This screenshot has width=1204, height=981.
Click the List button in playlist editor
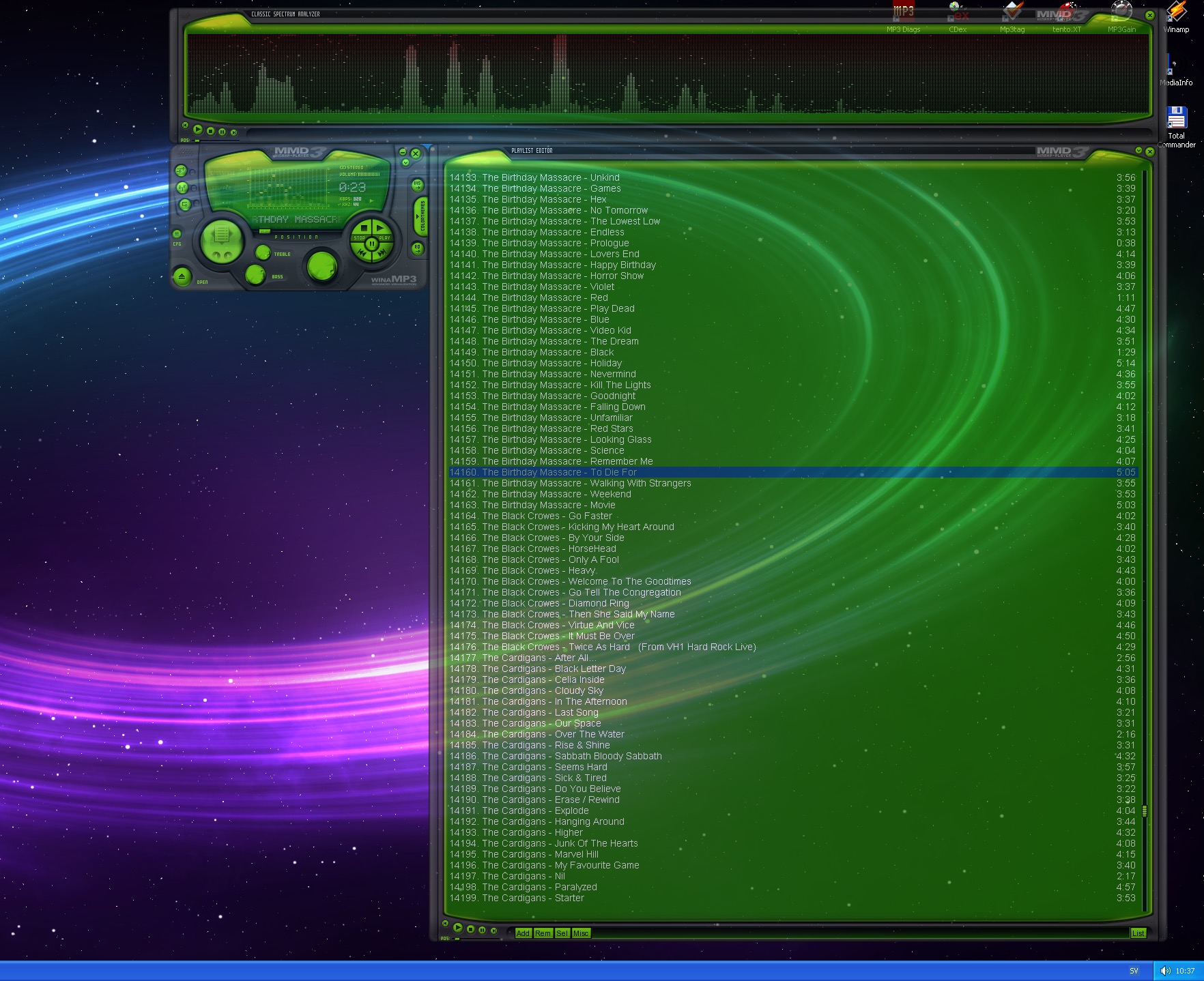pos(1138,933)
